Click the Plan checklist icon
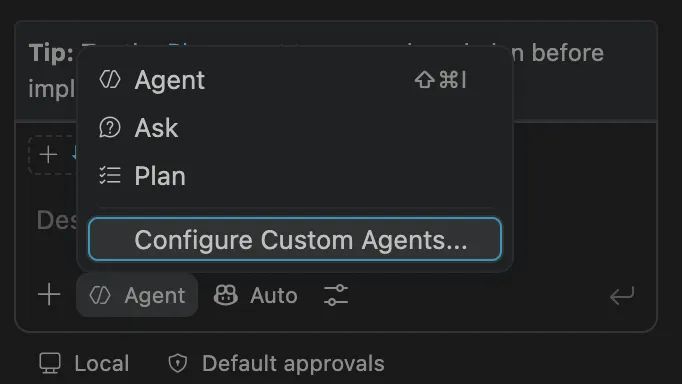 (110, 176)
